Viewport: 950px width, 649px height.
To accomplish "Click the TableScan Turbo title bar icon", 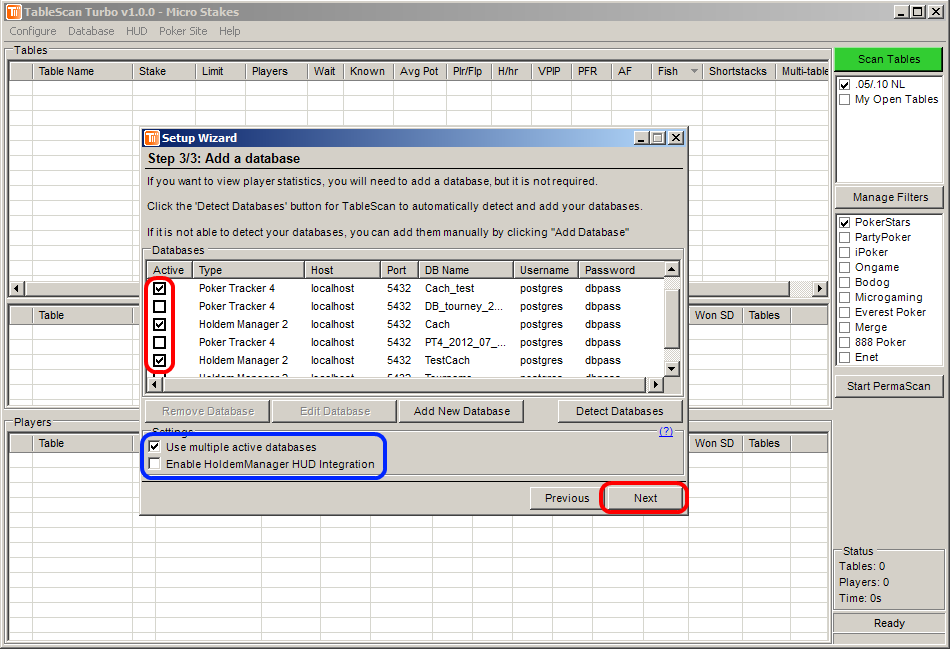I will pos(13,12).
